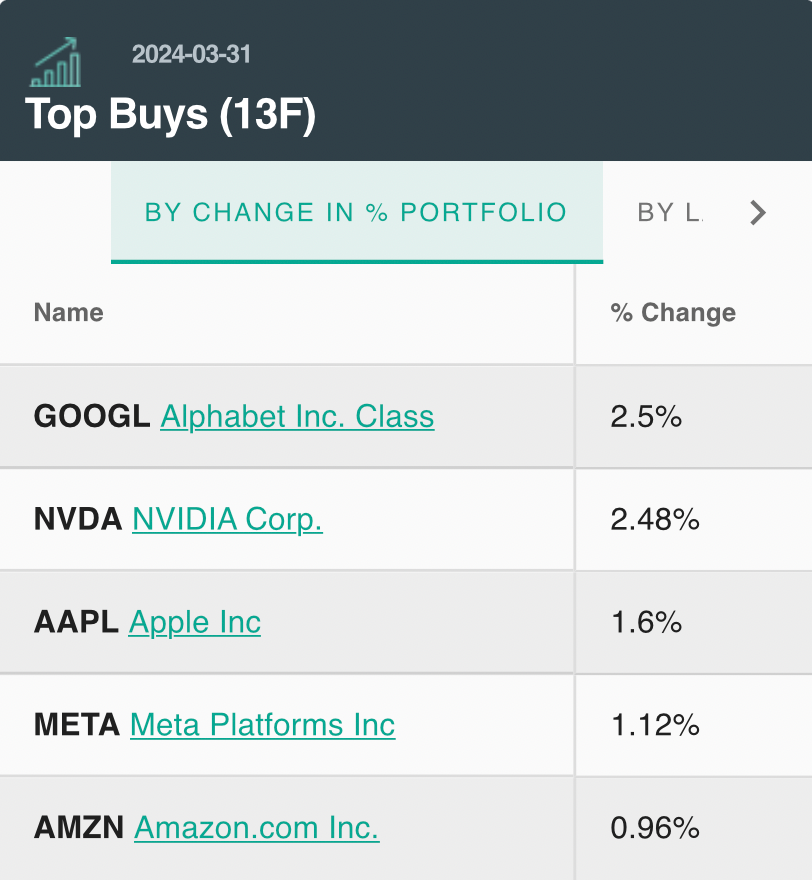Expand more tabs with the right chevron
This screenshot has height=880, width=812.
click(x=758, y=213)
